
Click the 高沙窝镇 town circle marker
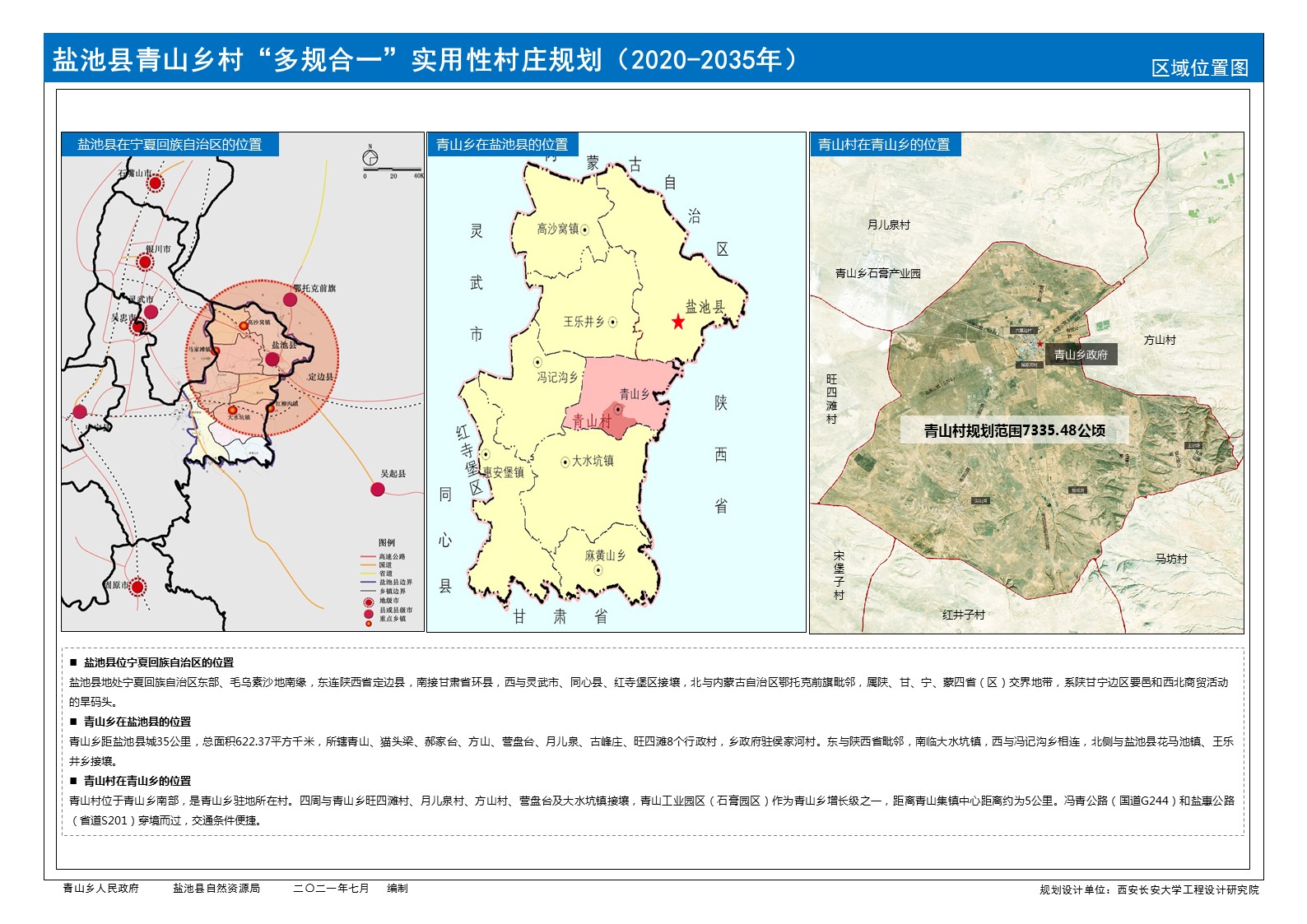(x=585, y=230)
